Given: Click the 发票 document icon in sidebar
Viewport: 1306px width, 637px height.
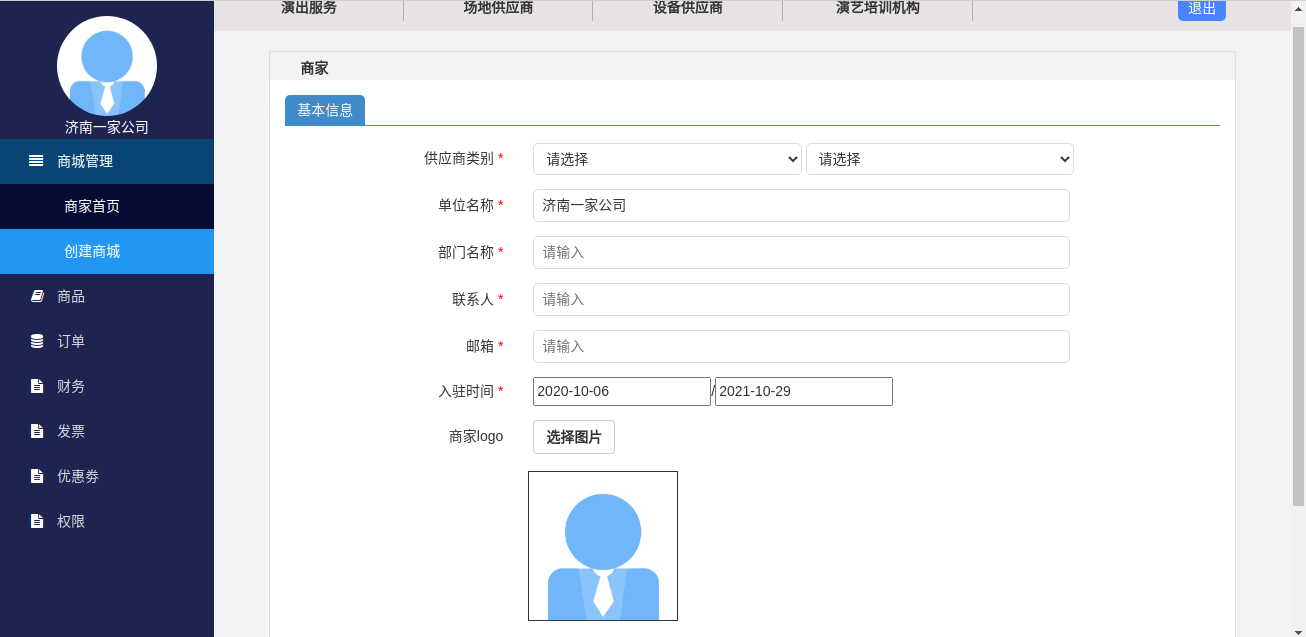Looking at the screenshot, I should (x=37, y=431).
